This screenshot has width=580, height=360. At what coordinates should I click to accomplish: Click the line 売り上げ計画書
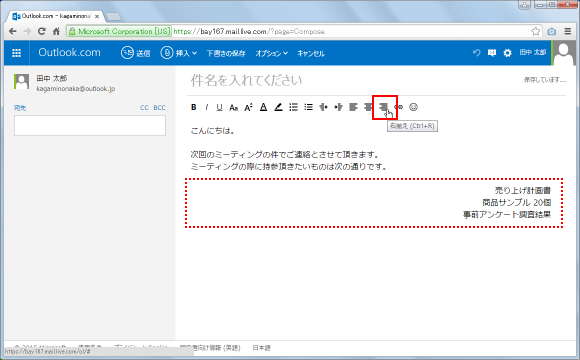[x=523, y=191]
